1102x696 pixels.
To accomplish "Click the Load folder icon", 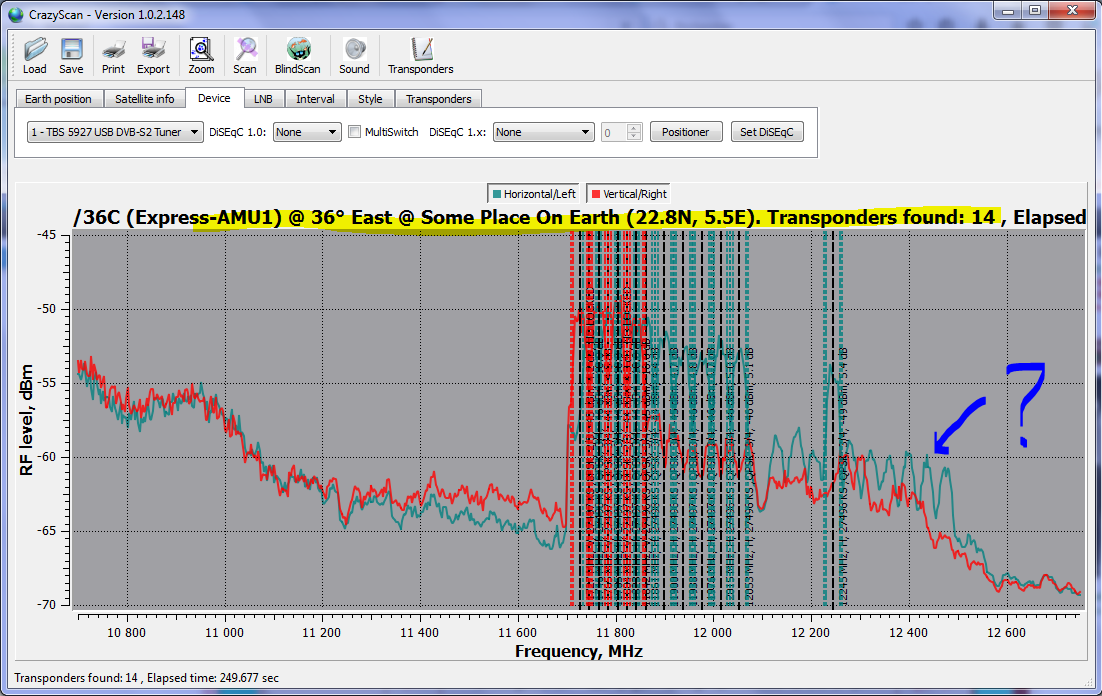I will 35,55.
